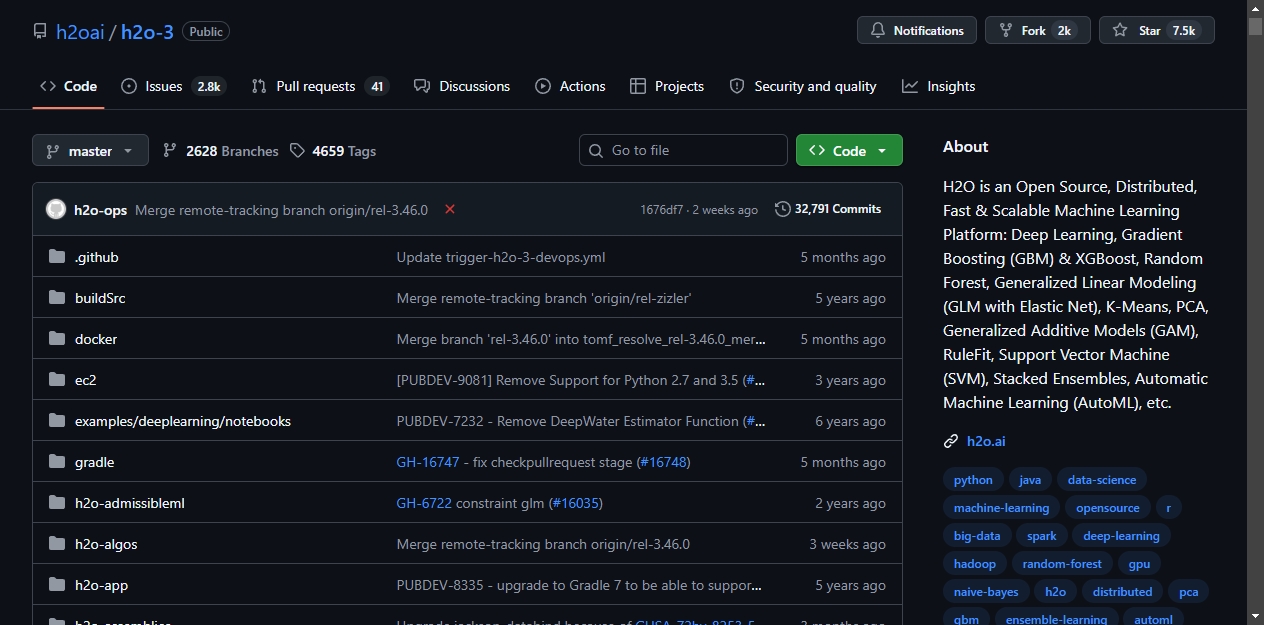Screen dimensions: 1264x625
Task: Select the gpu topic tag
Action: click(x=1139, y=564)
